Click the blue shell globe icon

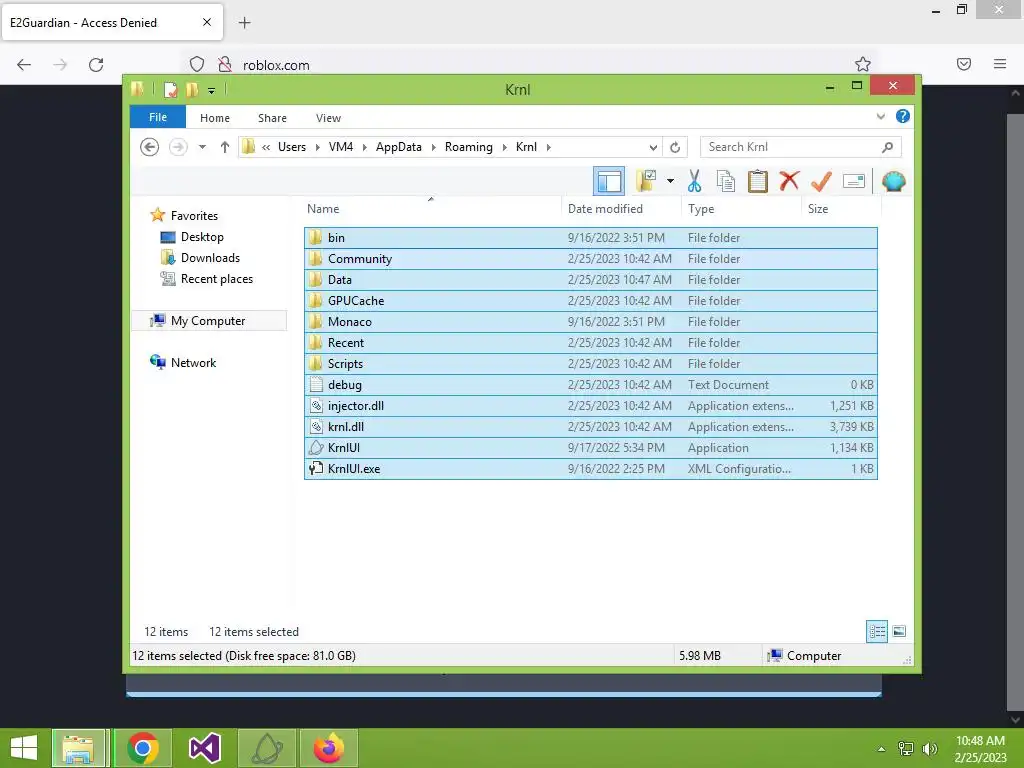(x=893, y=181)
